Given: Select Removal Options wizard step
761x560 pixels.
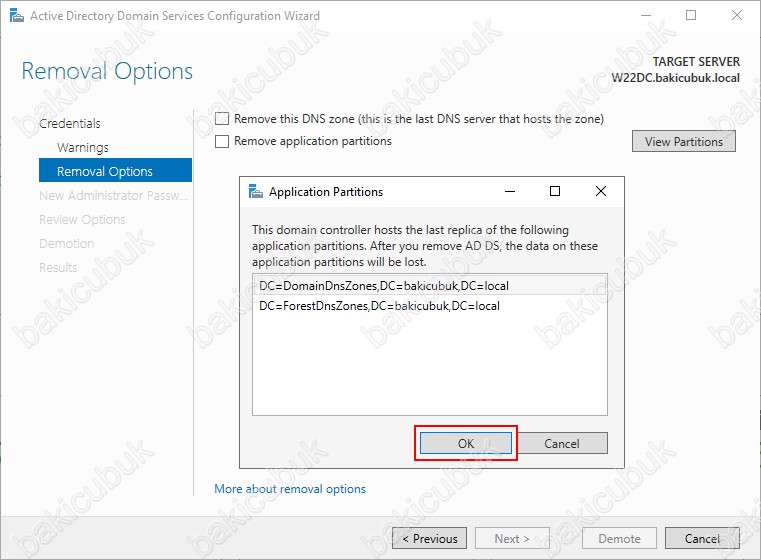Looking at the screenshot, I should pos(115,171).
